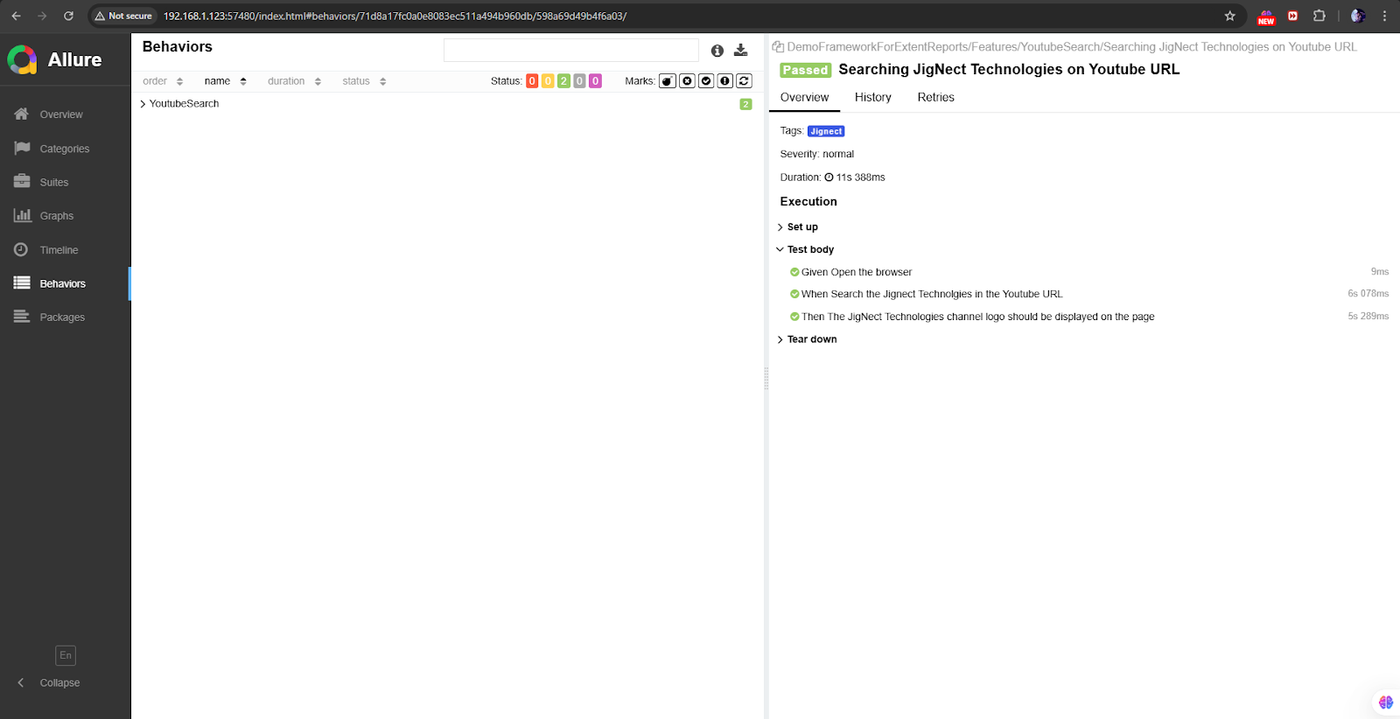Toggle the flaky bomb mark filter
Image resolution: width=1400 pixels, height=719 pixels.
pos(667,81)
